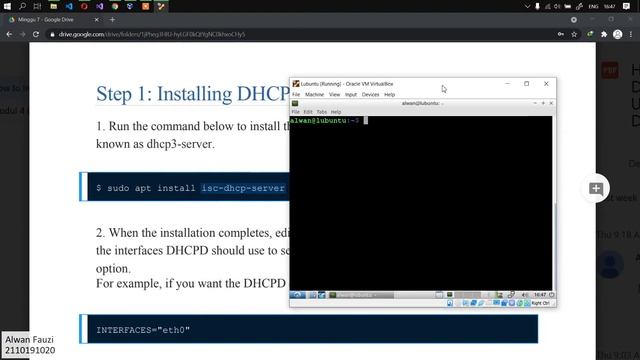
Task: Reload the Google Drive page
Action: pos(36,34)
